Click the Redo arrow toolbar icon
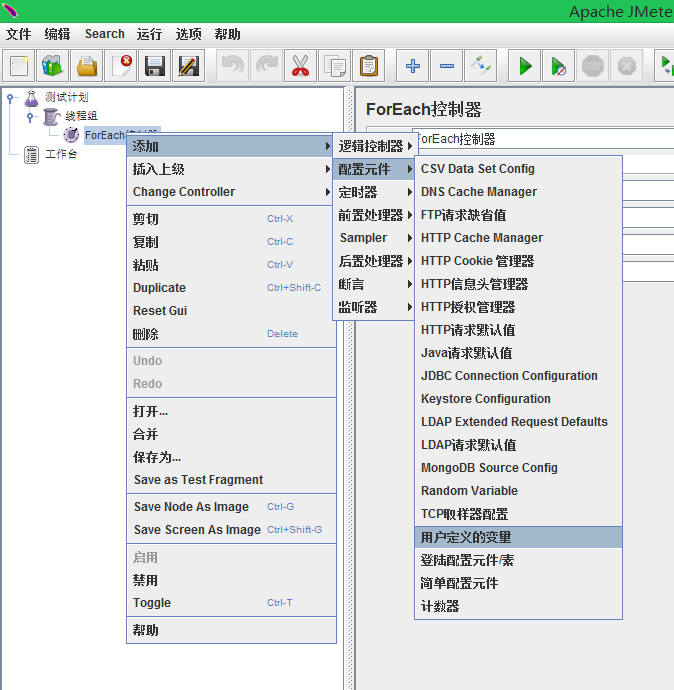674x690 pixels. 267,66
